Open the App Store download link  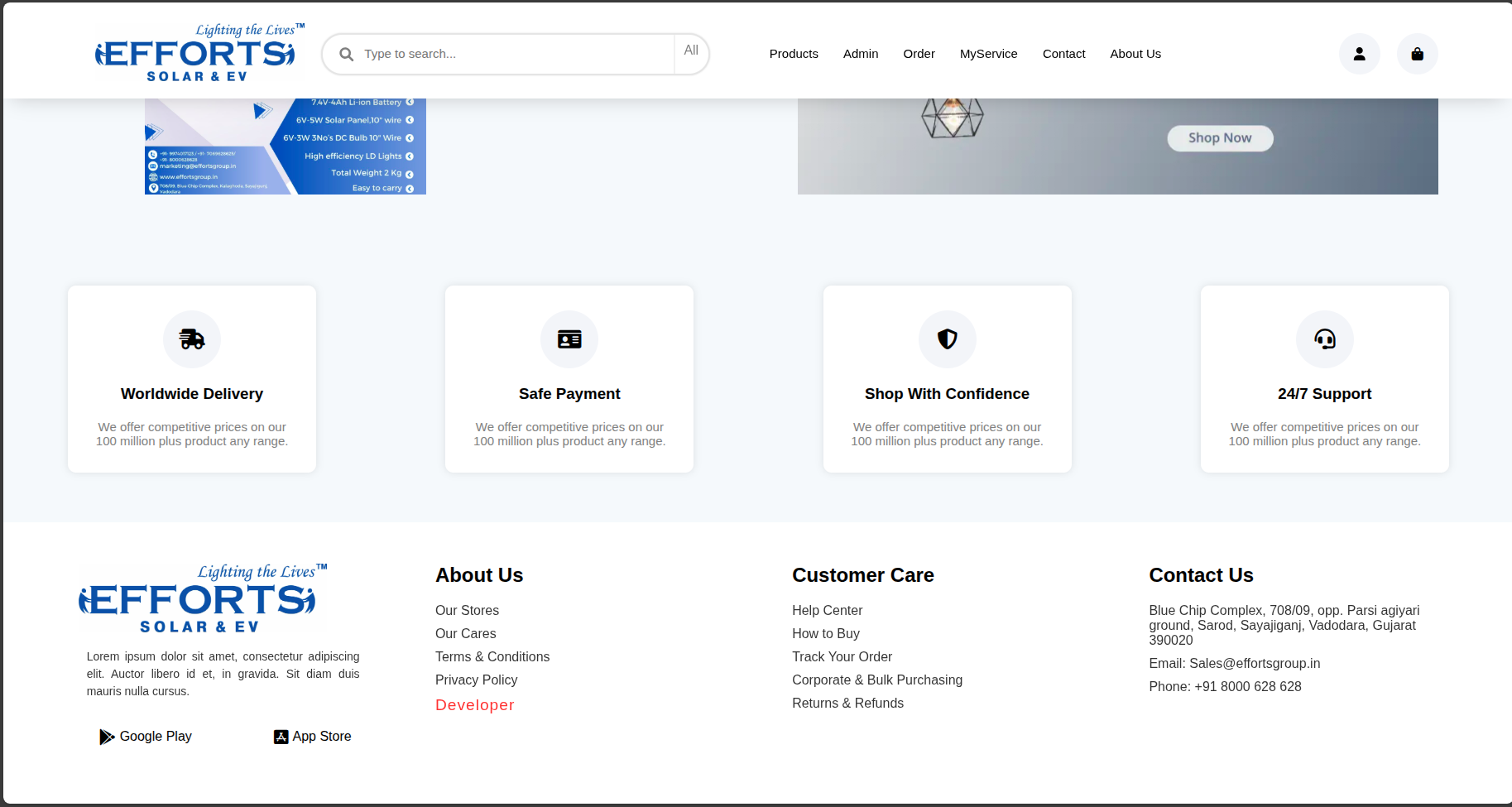pos(313,737)
